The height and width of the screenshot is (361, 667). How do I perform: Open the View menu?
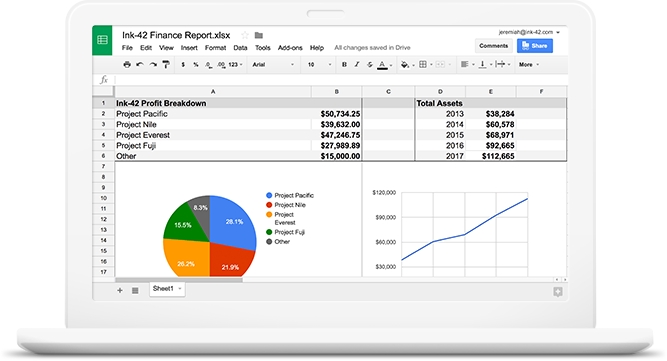point(166,48)
